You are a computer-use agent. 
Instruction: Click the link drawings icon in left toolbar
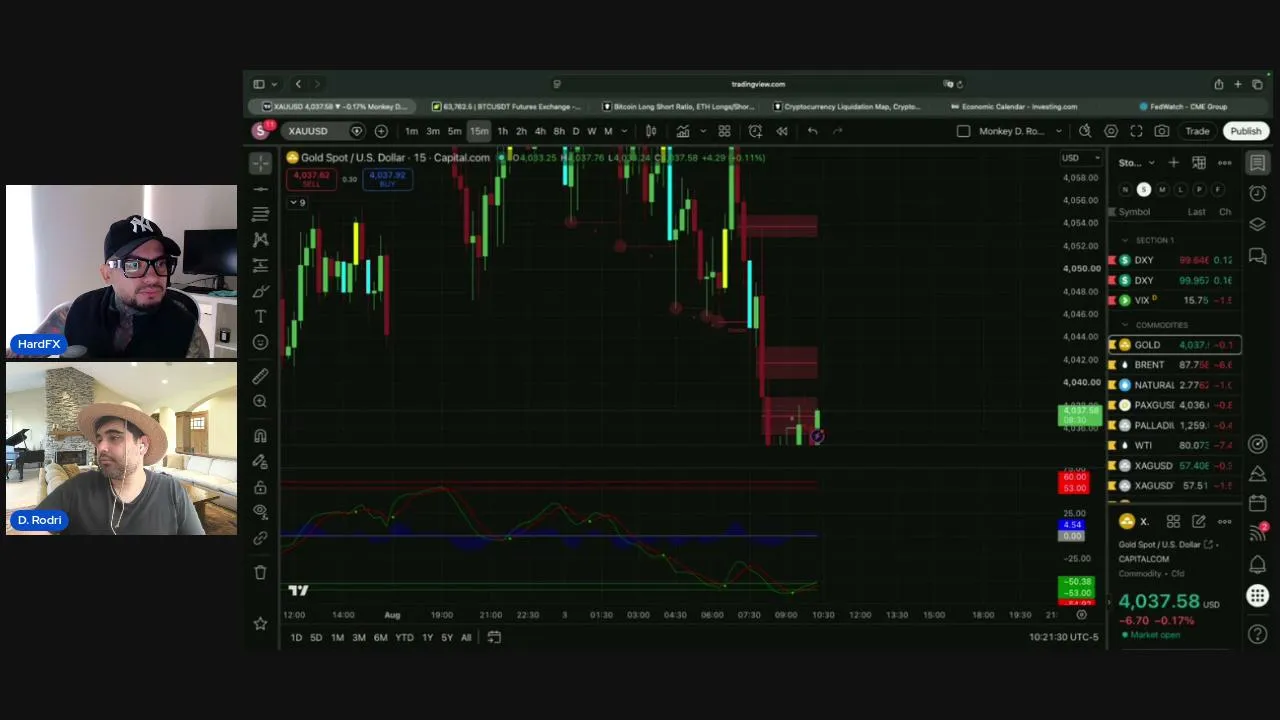pos(261,538)
